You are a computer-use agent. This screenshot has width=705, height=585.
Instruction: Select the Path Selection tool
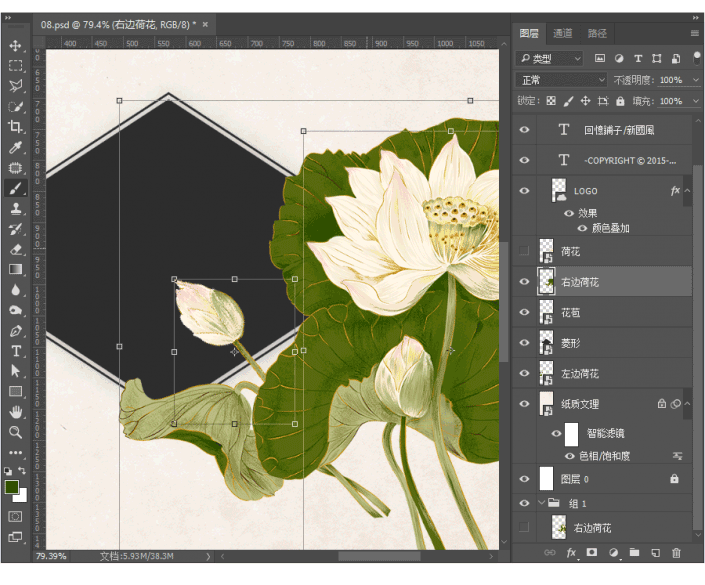(15, 371)
